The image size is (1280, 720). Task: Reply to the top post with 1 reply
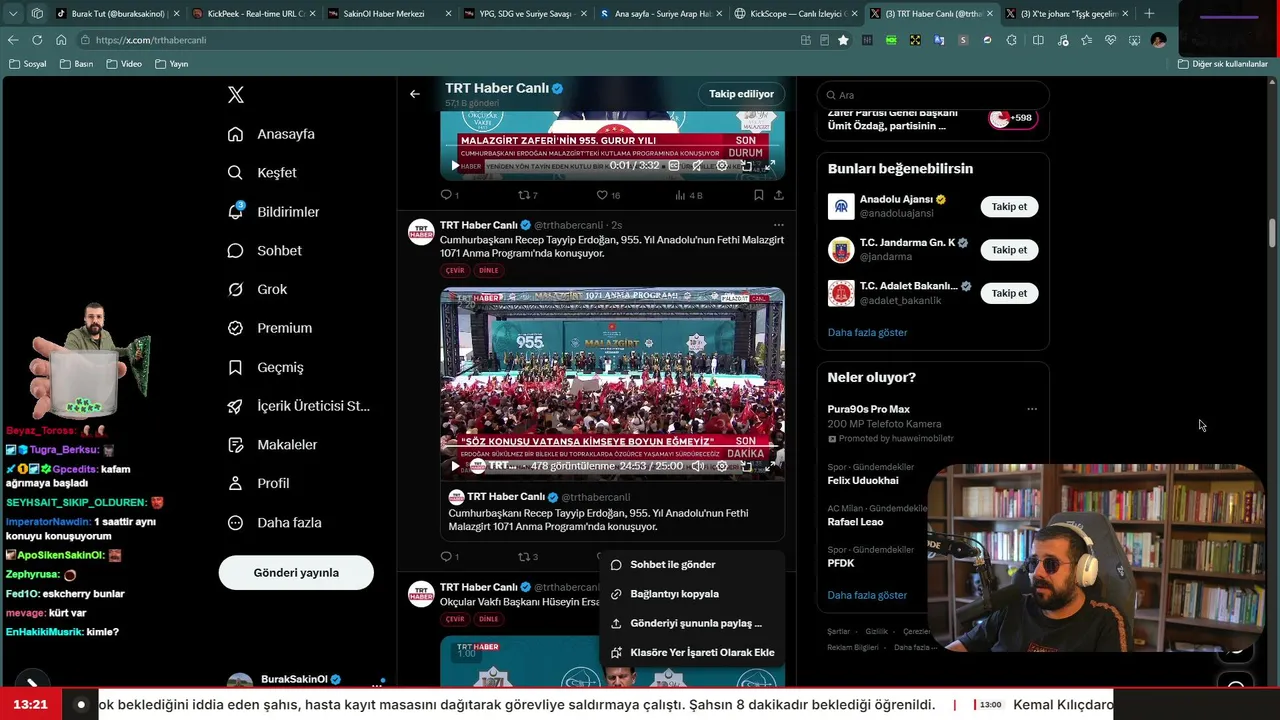(x=449, y=195)
